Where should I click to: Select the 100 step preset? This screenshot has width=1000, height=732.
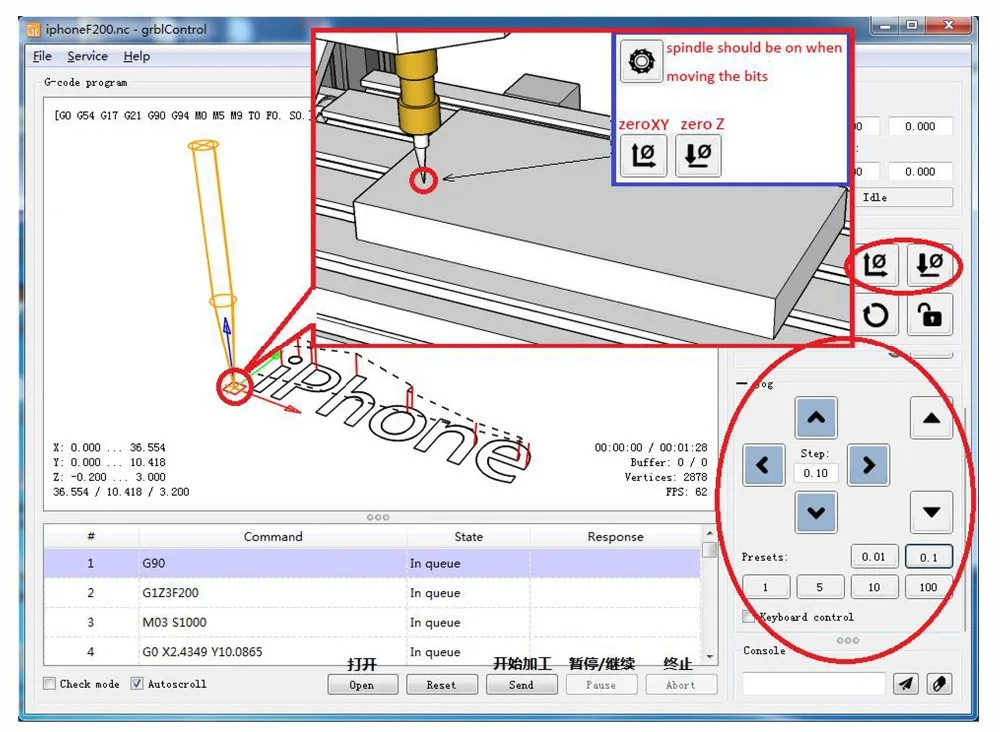(x=929, y=587)
